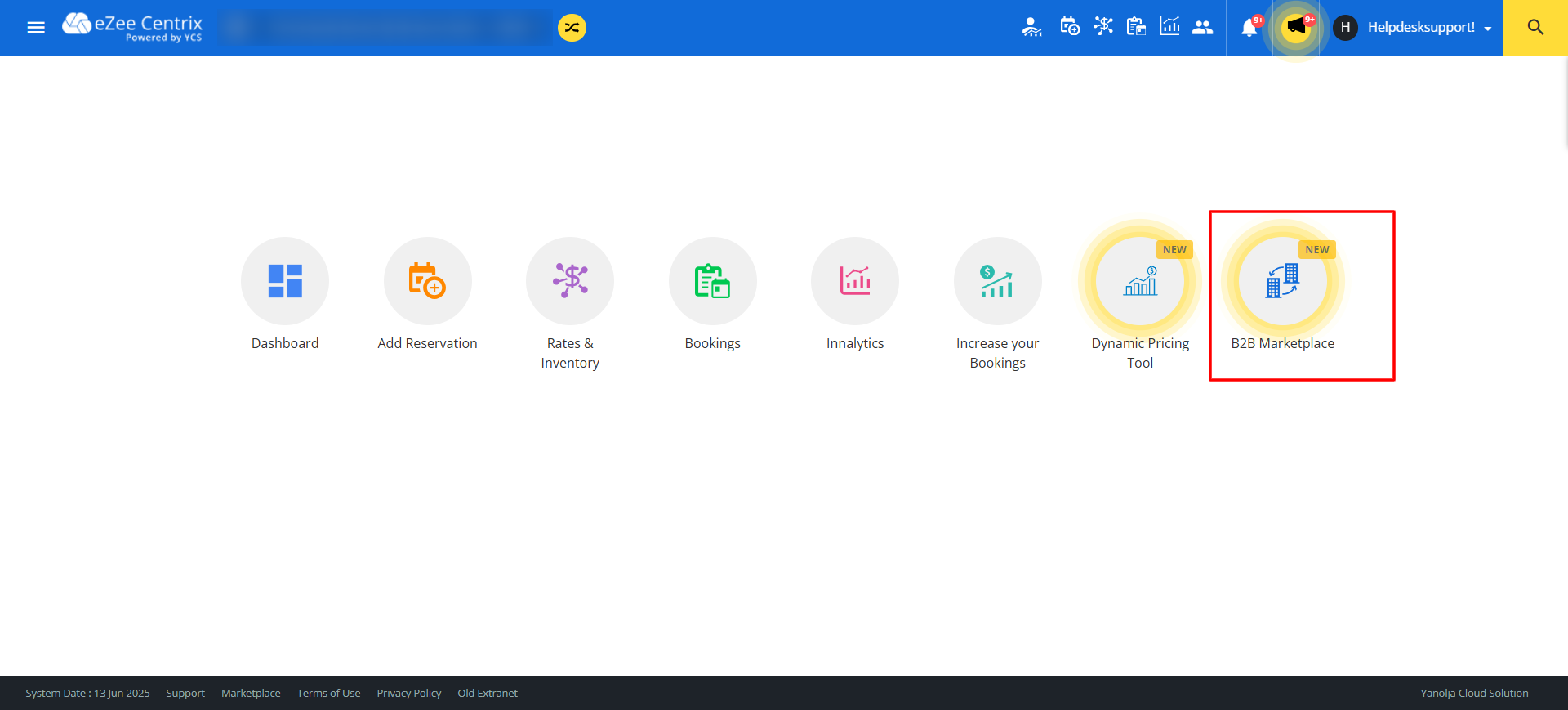Click the eZee Centrix logo
Image resolution: width=1568 pixels, height=710 pixels.
132,27
